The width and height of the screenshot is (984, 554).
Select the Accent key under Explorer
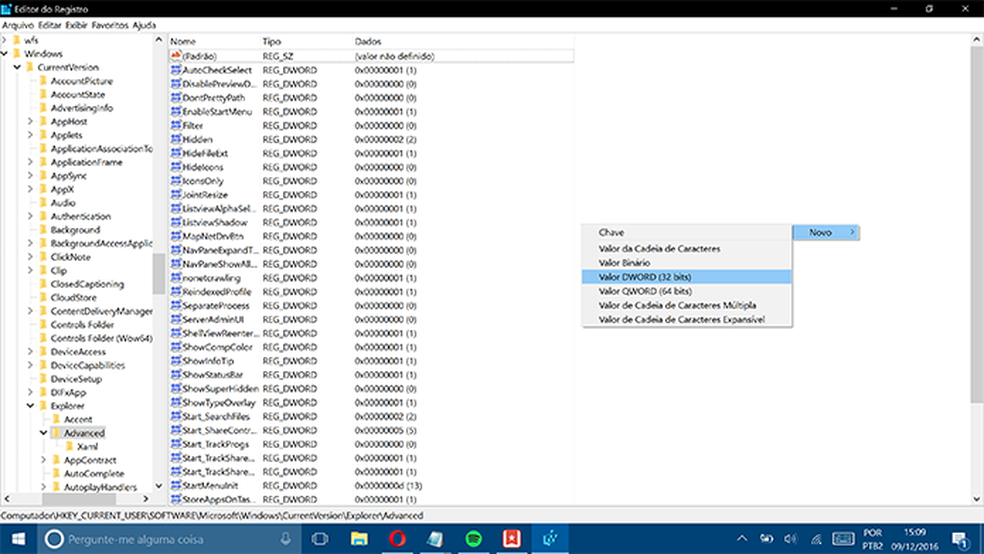pos(78,419)
